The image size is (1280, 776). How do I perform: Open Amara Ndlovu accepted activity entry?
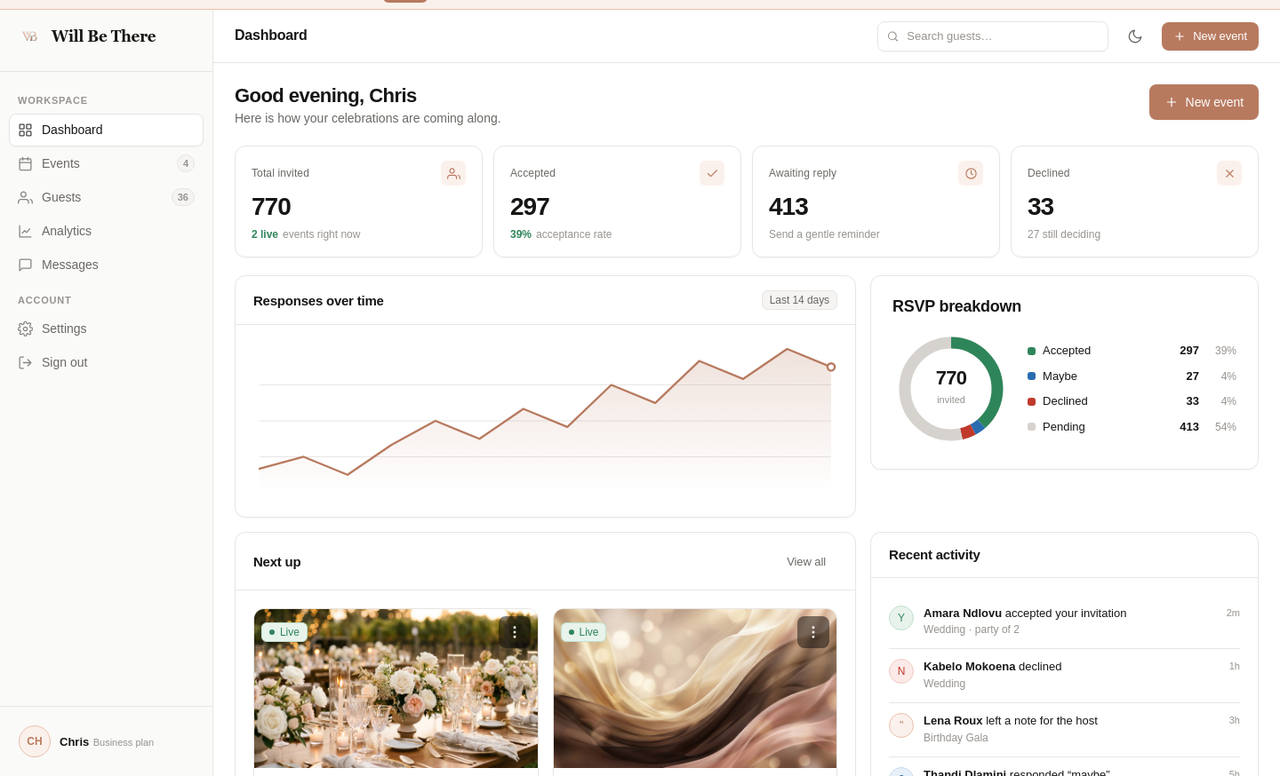(1064, 621)
